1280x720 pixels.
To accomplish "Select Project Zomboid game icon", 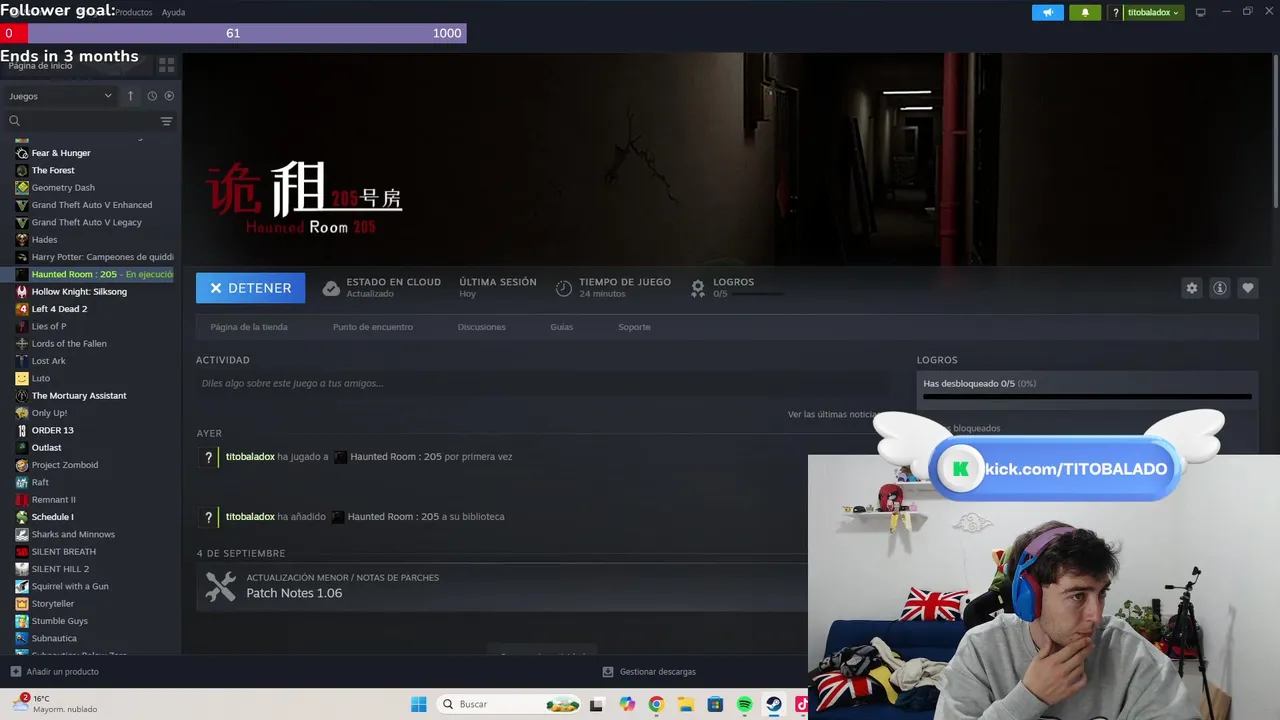I will (x=22, y=465).
